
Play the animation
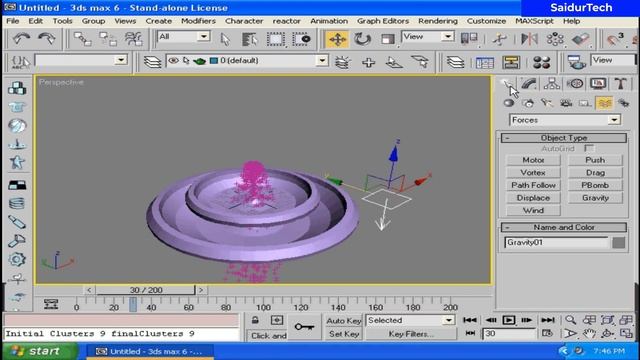[x=509, y=320]
